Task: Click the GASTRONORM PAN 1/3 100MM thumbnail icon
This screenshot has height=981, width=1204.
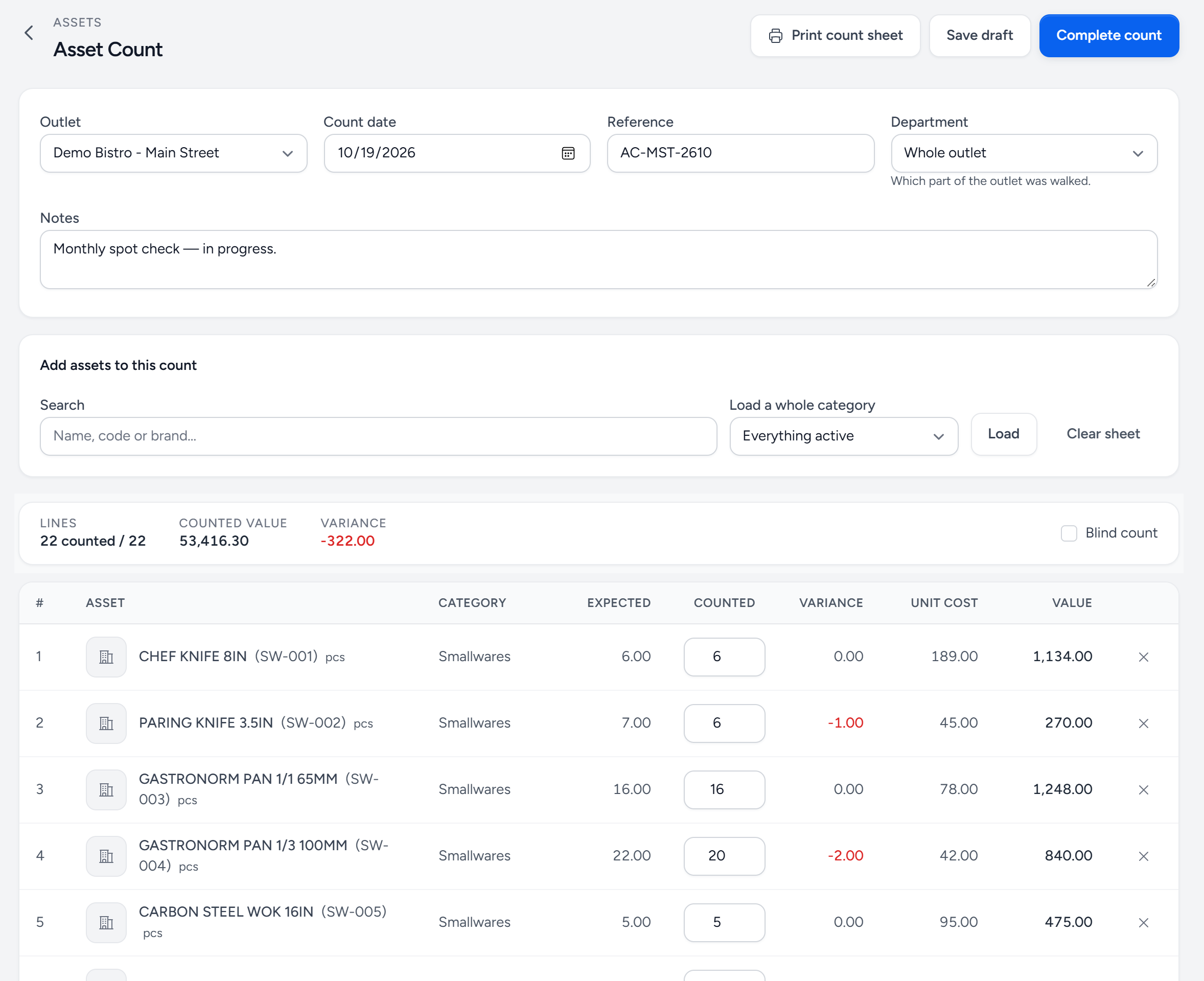Action: coord(106,856)
